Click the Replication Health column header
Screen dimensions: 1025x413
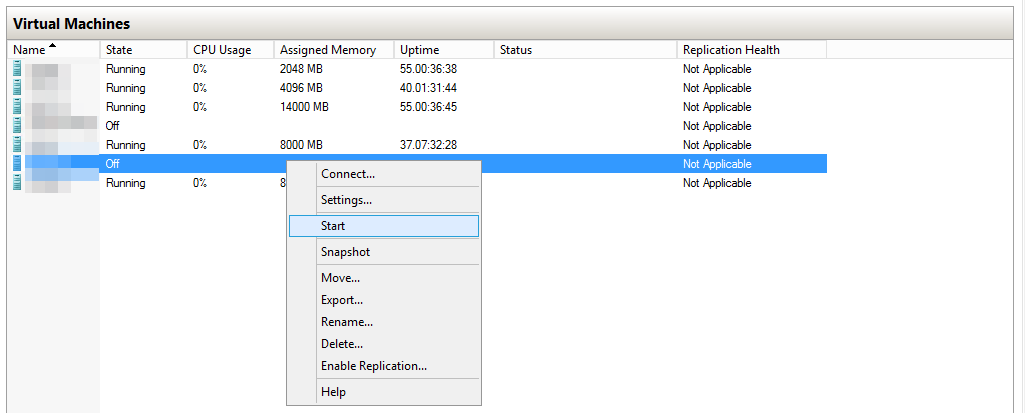tap(731, 50)
